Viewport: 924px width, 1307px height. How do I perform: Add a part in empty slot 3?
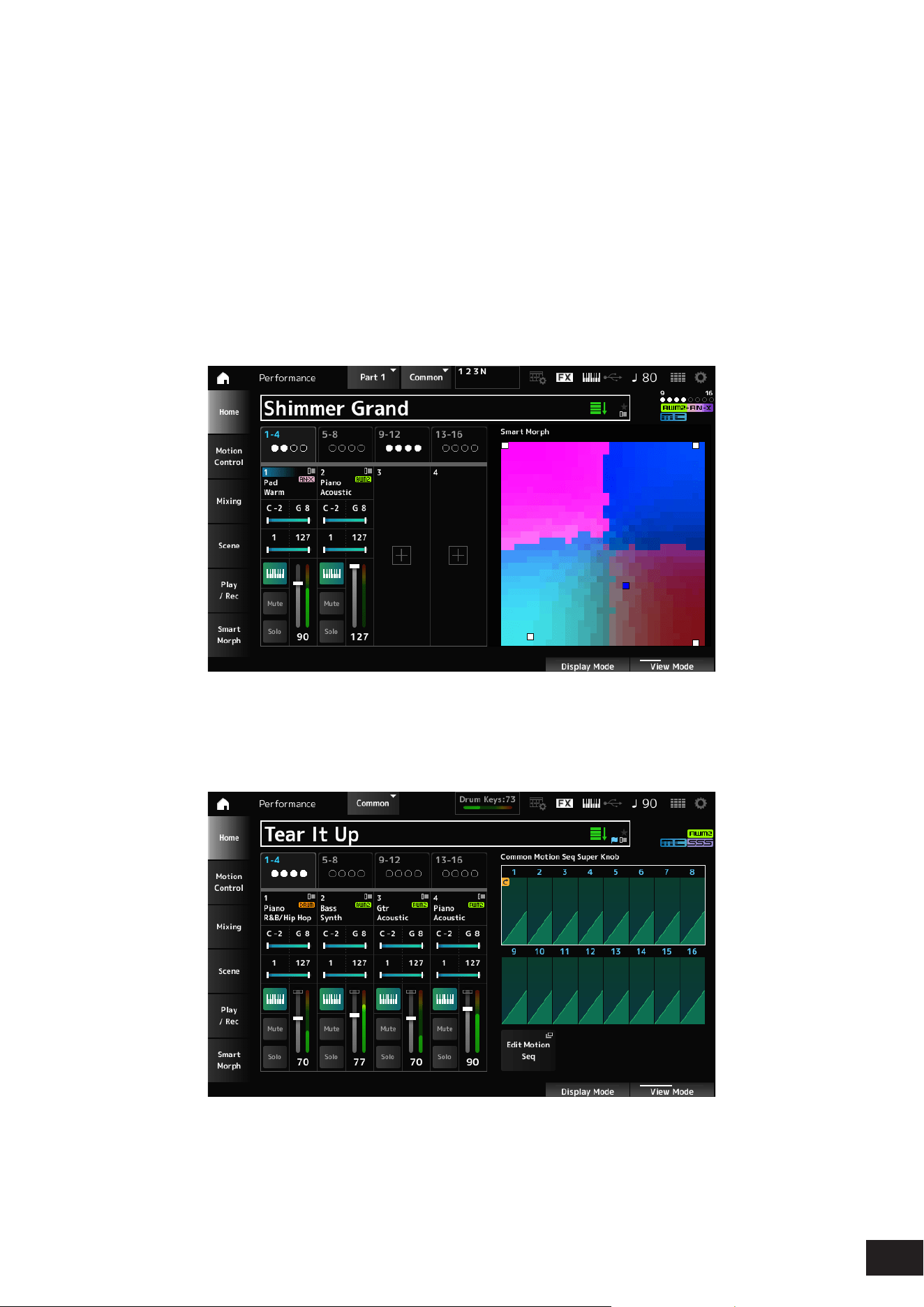(x=401, y=555)
